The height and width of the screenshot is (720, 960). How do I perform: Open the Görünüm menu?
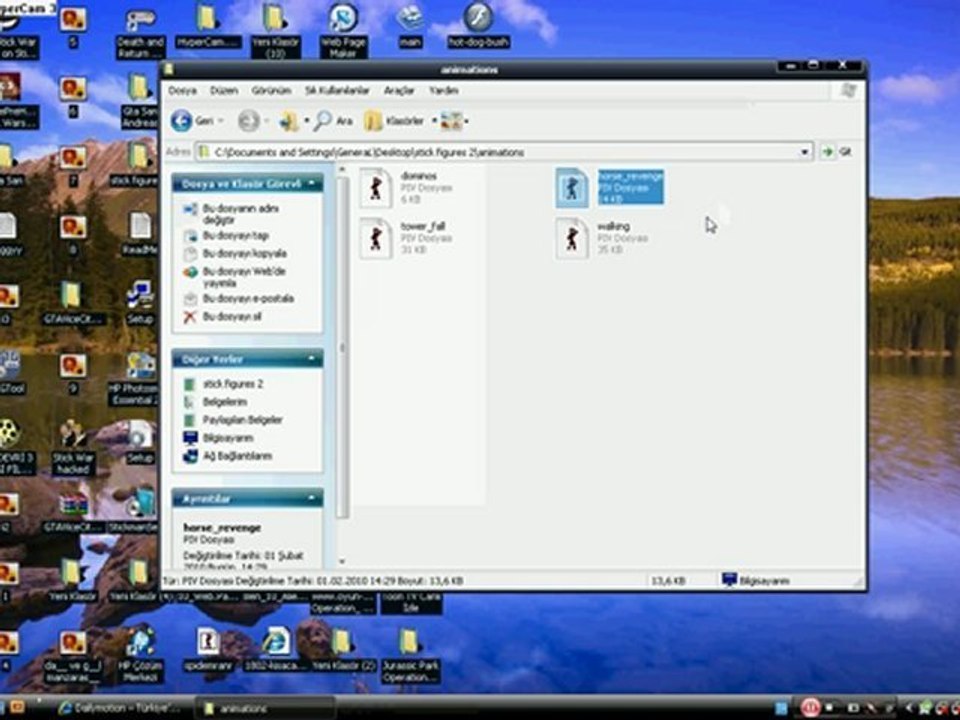[x=271, y=91]
